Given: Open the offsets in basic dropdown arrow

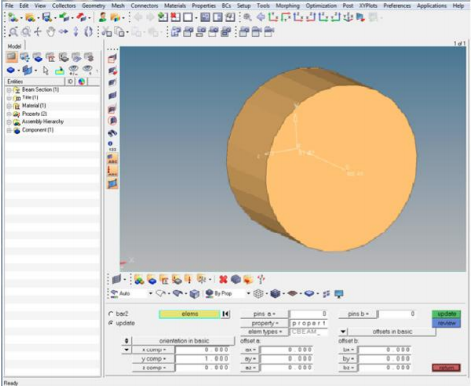Looking at the screenshot, I should pos(343,332).
